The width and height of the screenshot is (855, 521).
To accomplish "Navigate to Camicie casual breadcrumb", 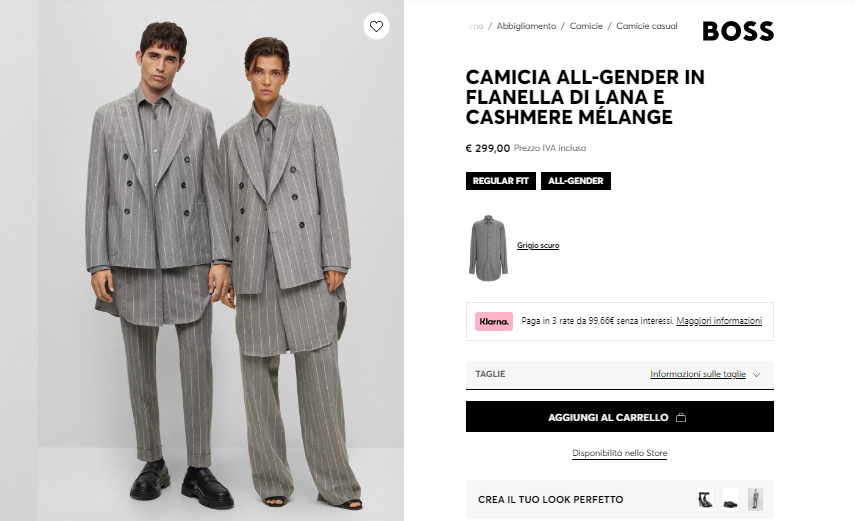I will (x=646, y=26).
